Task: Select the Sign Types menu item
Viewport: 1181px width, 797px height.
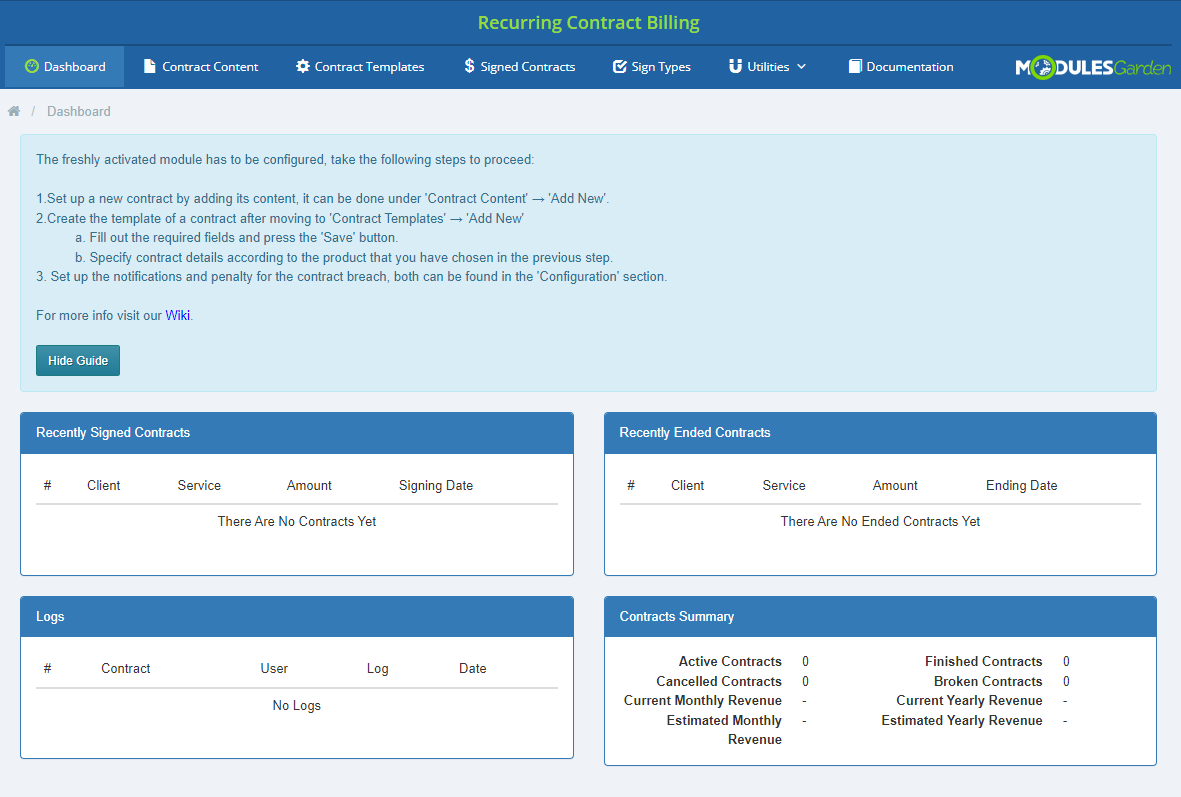Action: point(652,66)
